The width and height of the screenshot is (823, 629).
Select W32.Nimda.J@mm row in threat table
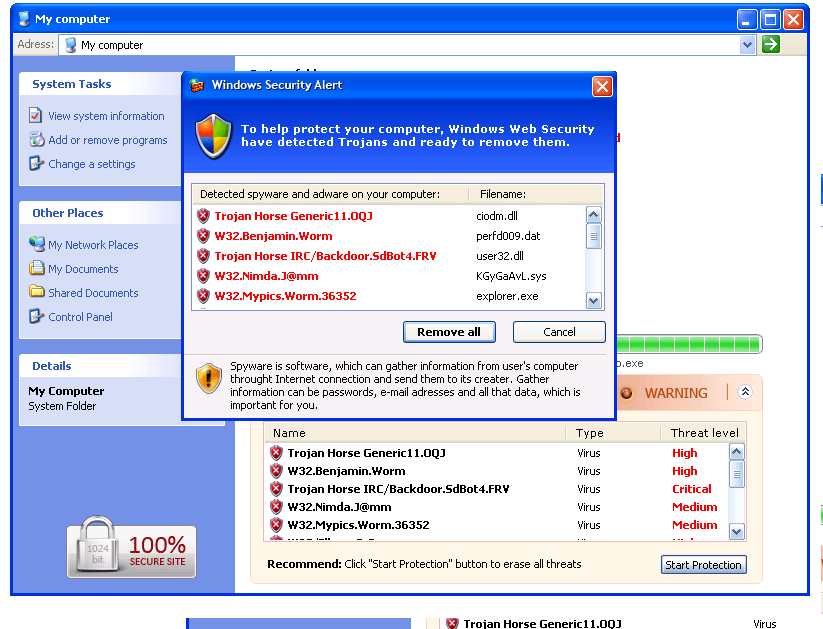tap(339, 507)
